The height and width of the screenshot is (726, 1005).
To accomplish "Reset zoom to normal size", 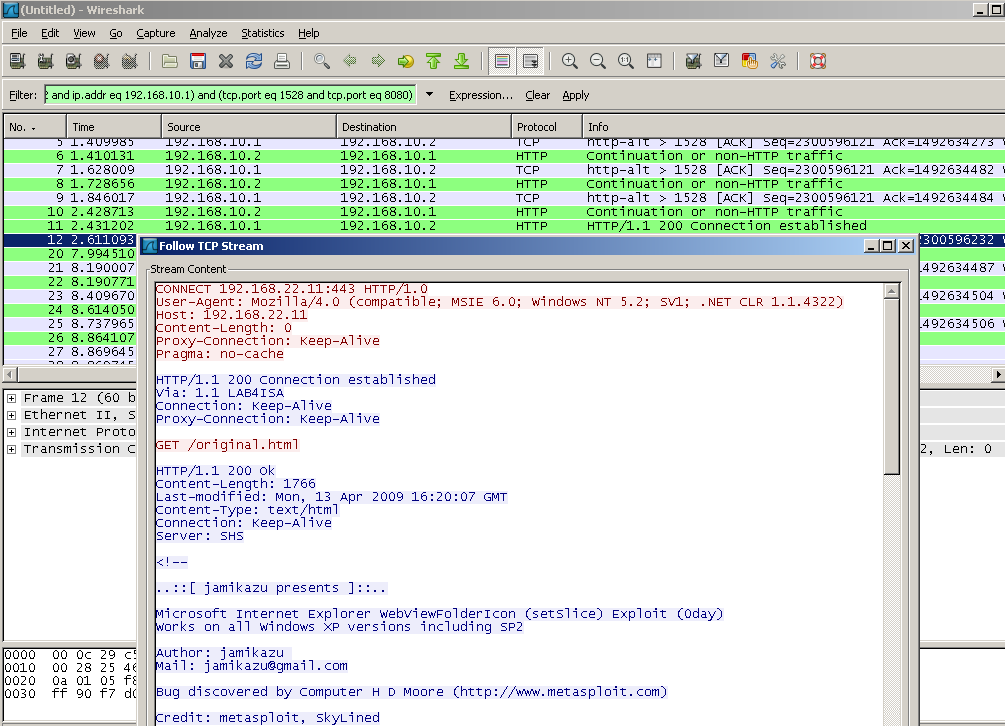I will (626, 62).
